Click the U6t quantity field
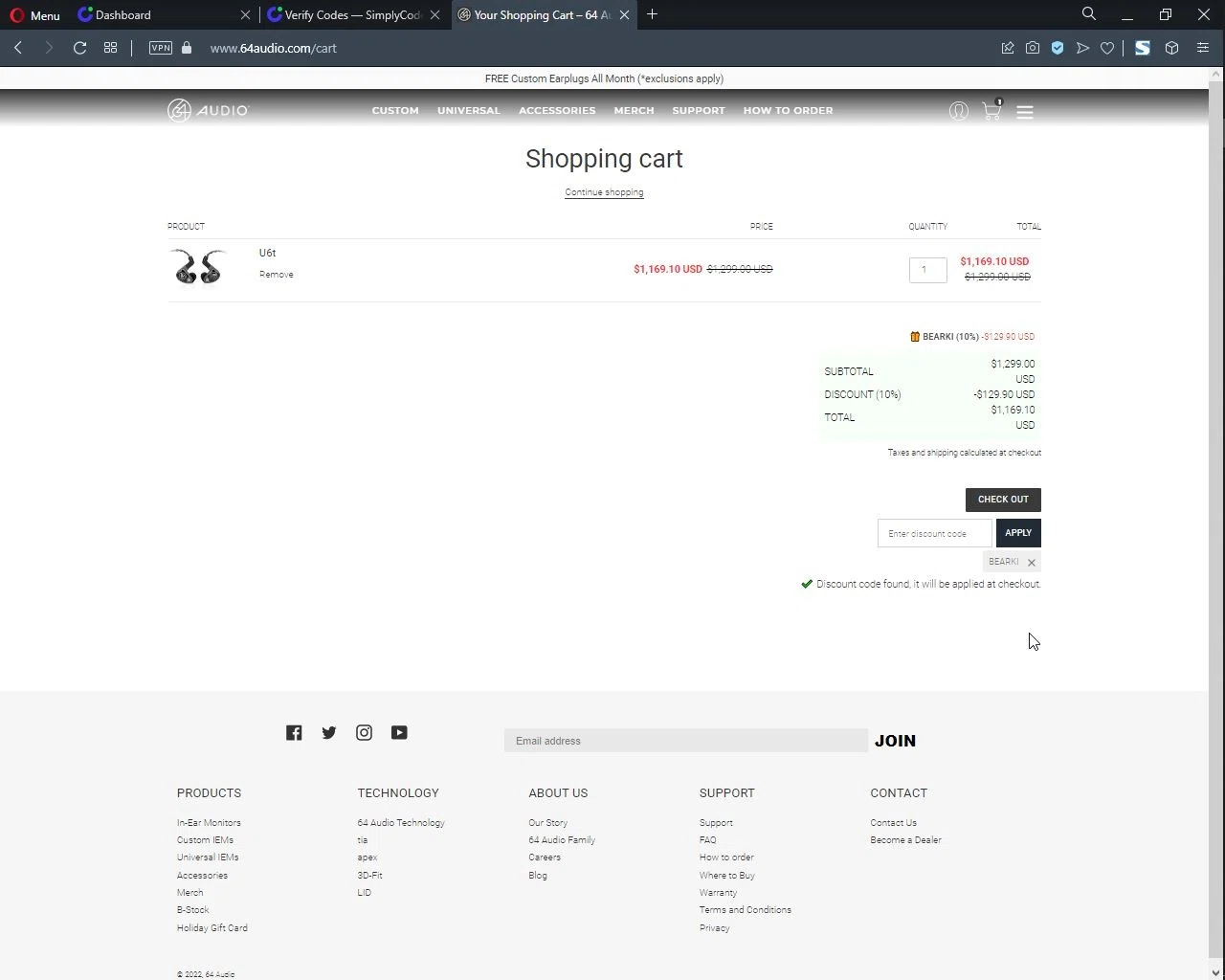The image size is (1225, 980). [x=927, y=270]
